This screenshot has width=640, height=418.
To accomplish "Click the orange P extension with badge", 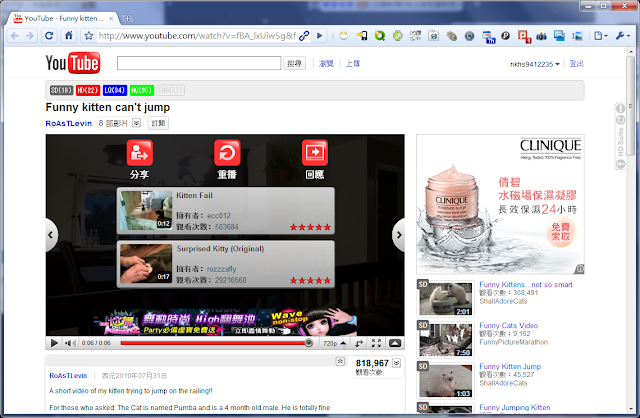I will [524, 36].
